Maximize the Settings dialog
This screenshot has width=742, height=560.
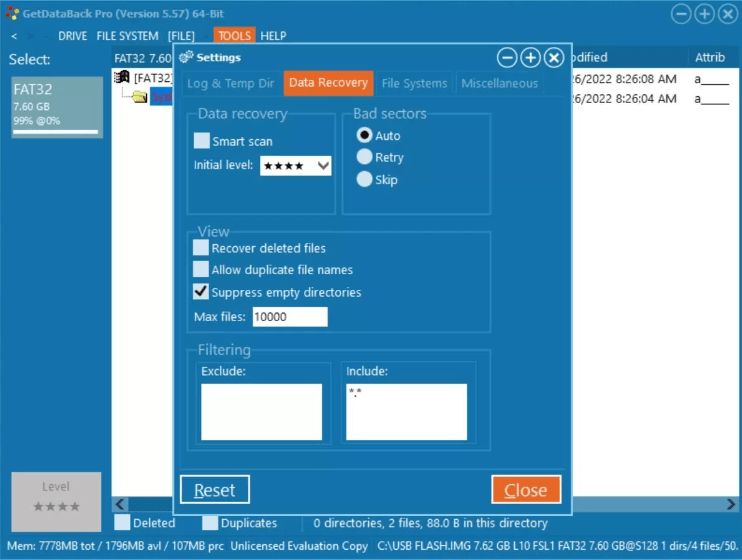(x=530, y=58)
